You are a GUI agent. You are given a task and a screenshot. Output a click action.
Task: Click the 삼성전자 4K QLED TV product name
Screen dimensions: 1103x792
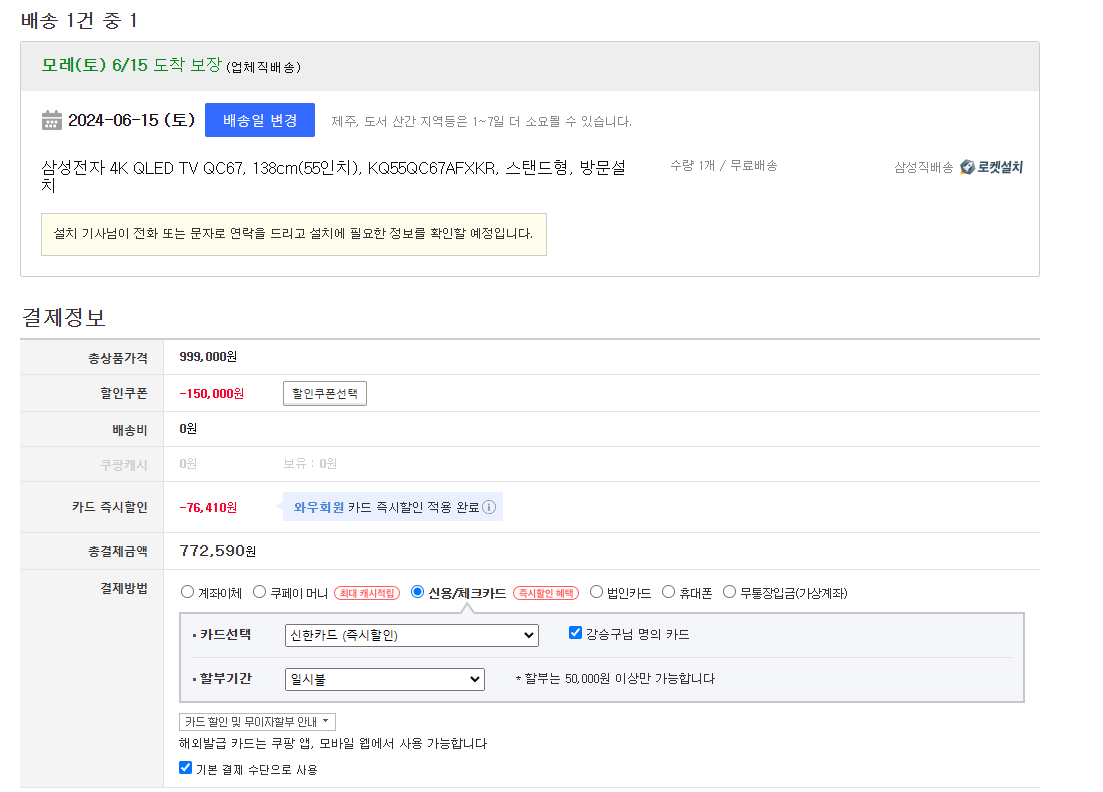coord(333,176)
